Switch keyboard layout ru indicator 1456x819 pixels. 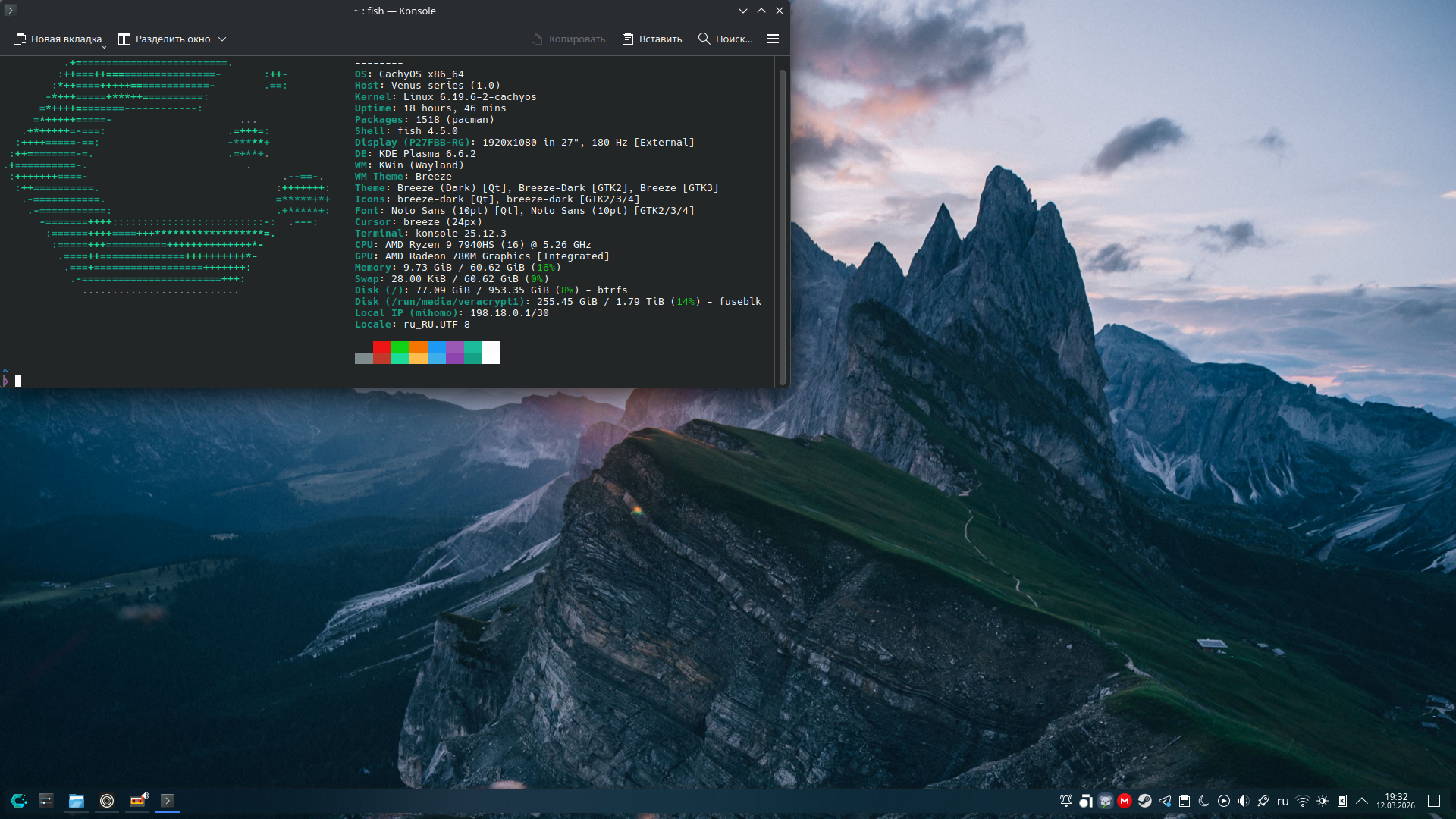1282,801
